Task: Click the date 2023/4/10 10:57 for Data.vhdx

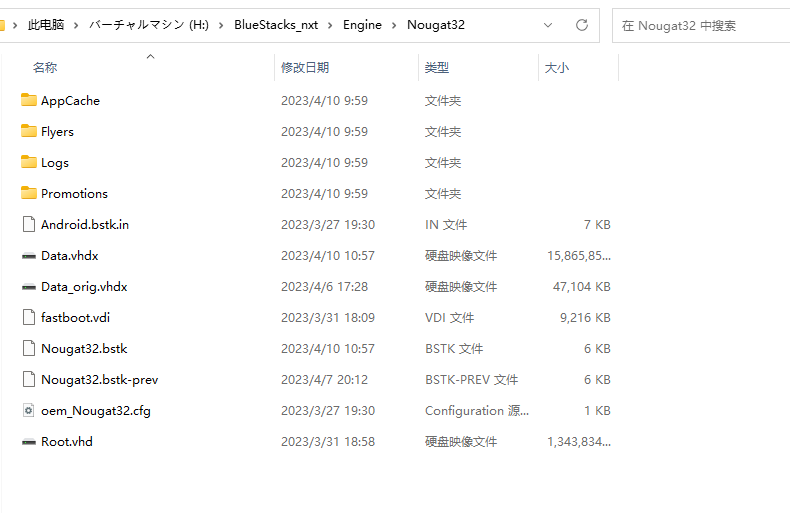Action: coord(328,255)
